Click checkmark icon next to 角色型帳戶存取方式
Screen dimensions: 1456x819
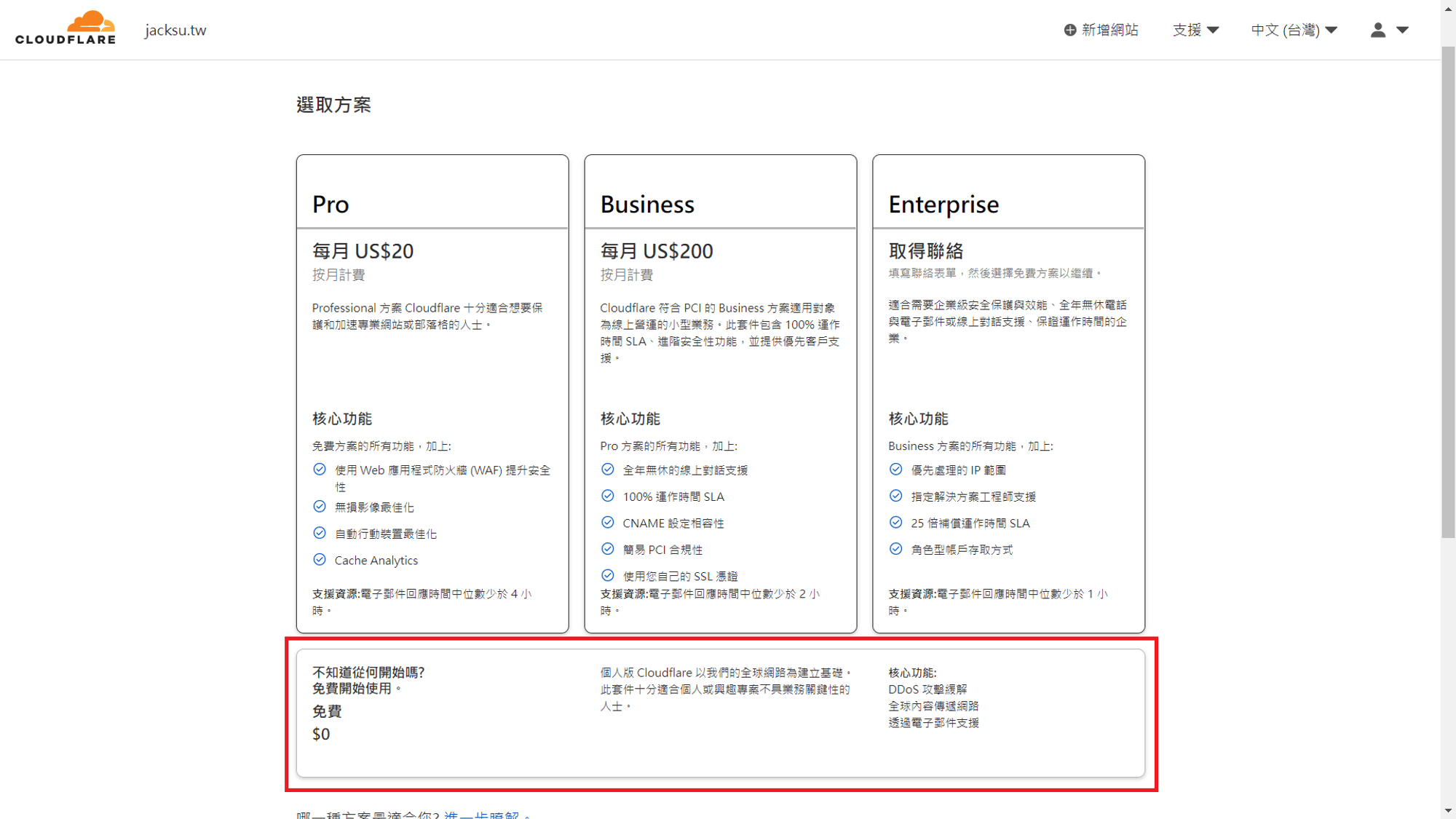(896, 549)
